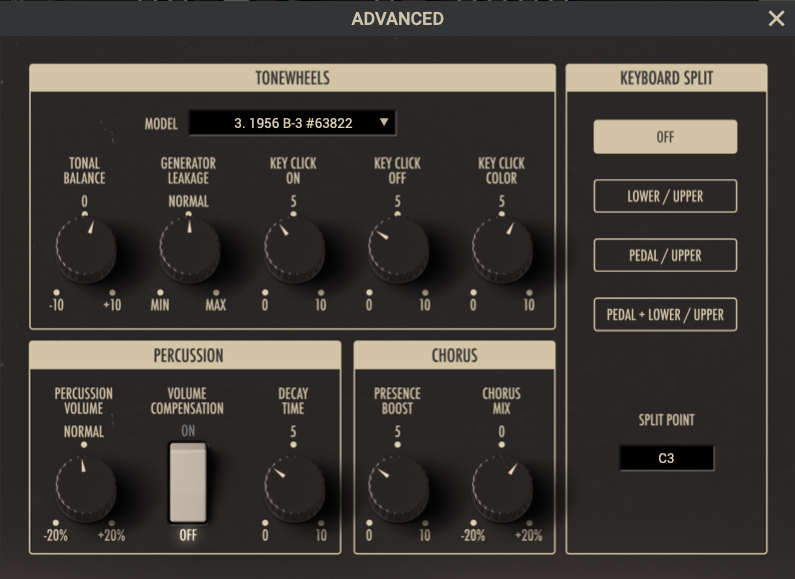The width and height of the screenshot is (795, 579).
Task: Click the Decay Time knob
Action: point(294,485)
